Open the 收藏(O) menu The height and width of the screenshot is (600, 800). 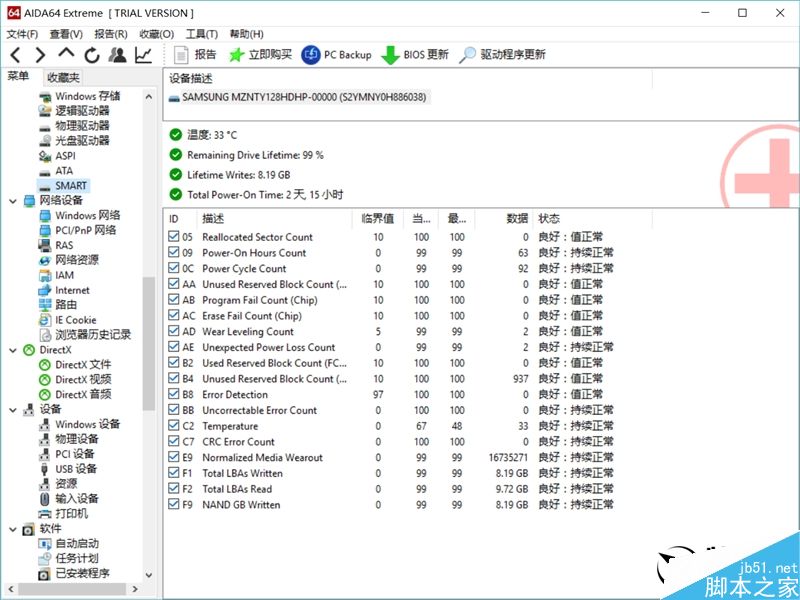pyautogui.click(x=157, y=34)
